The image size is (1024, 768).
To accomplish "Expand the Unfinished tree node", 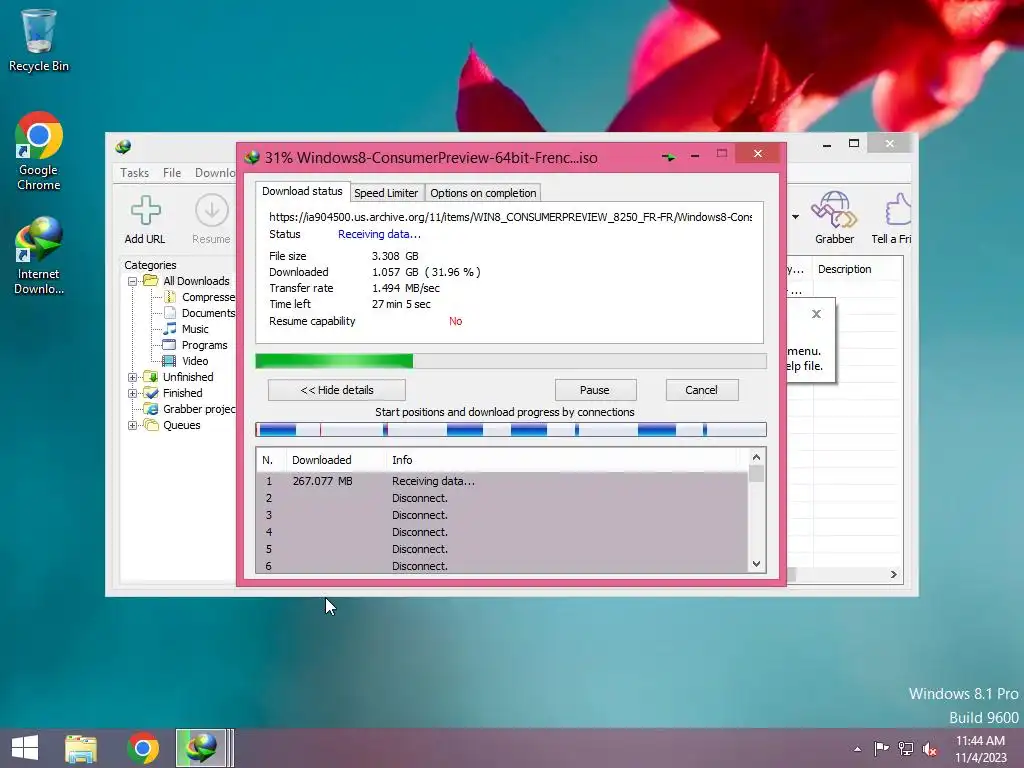I will (x=132, y=377).
